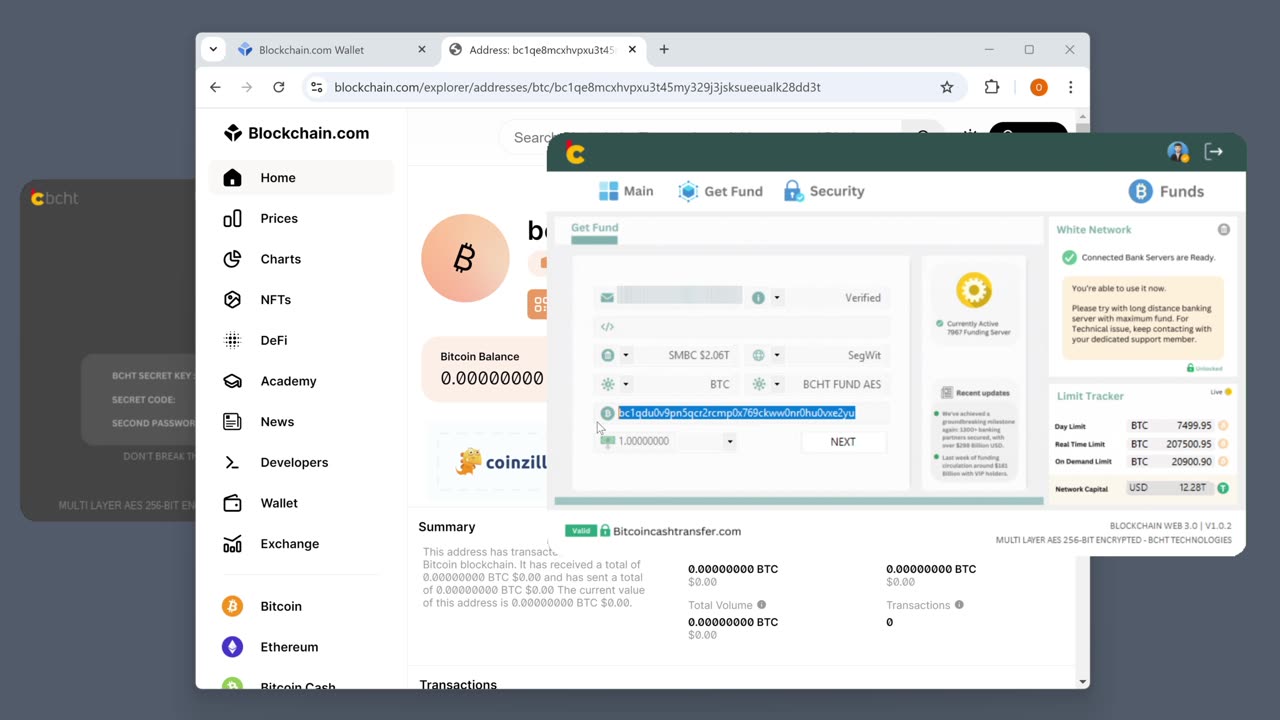Open the dropdown beside the email info icon

pyautogui.click(x=777, y=298)
